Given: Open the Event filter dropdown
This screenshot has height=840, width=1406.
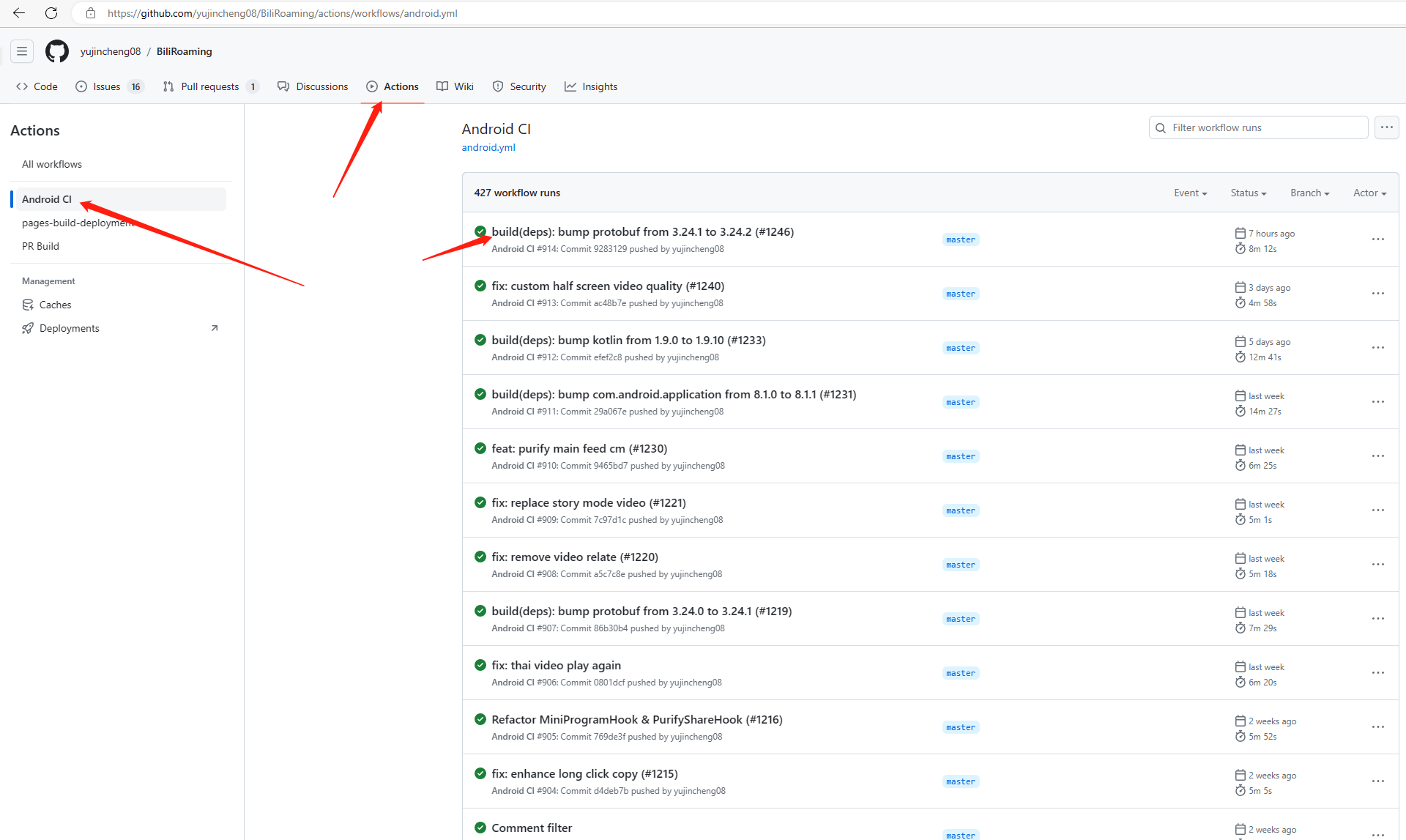Looking at the screenshot, I should tap(1189, 193).
